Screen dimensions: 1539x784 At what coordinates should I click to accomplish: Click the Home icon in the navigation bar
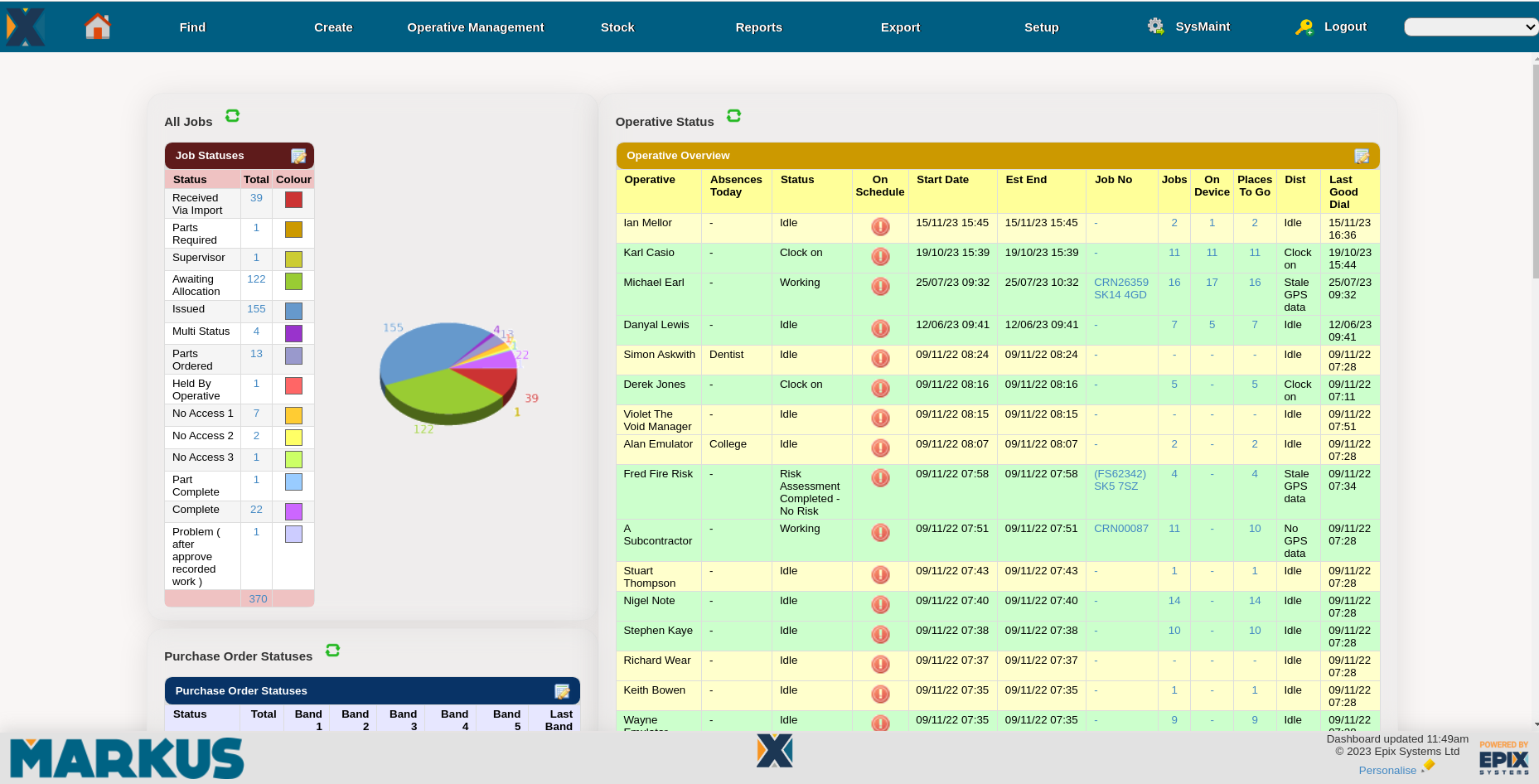(x=97, y=26)
